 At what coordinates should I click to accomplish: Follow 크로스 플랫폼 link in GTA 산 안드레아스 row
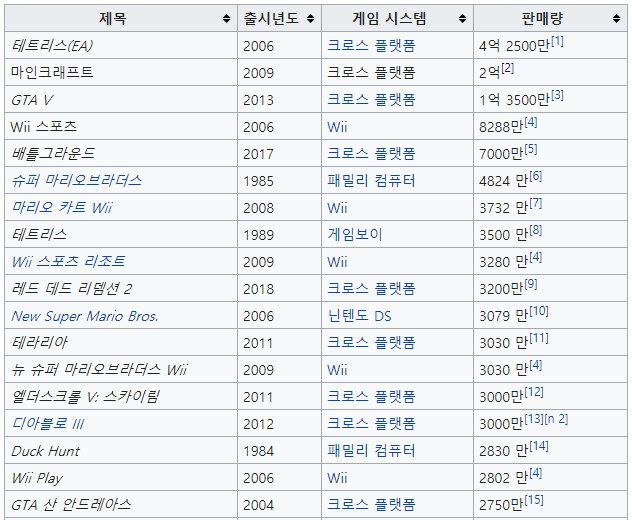[x=371, y=504]
